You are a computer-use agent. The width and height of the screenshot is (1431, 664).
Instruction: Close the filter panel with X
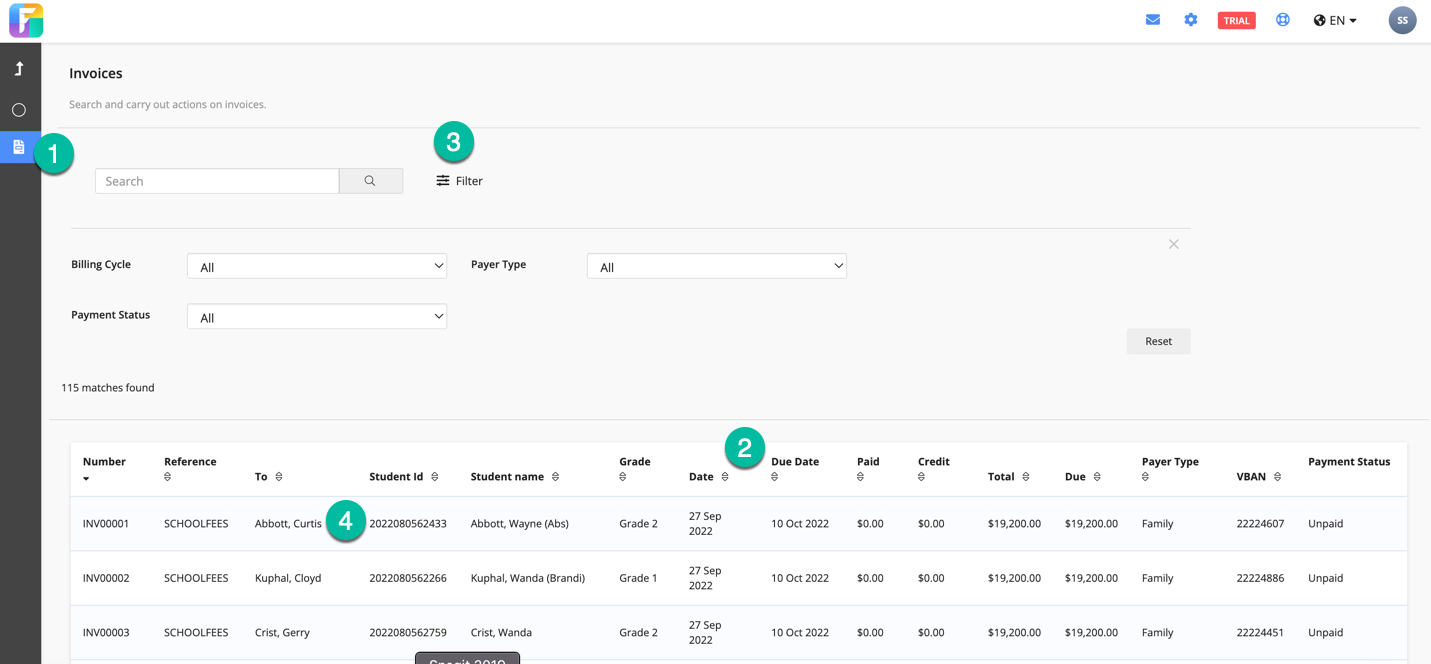[1173, 244]
